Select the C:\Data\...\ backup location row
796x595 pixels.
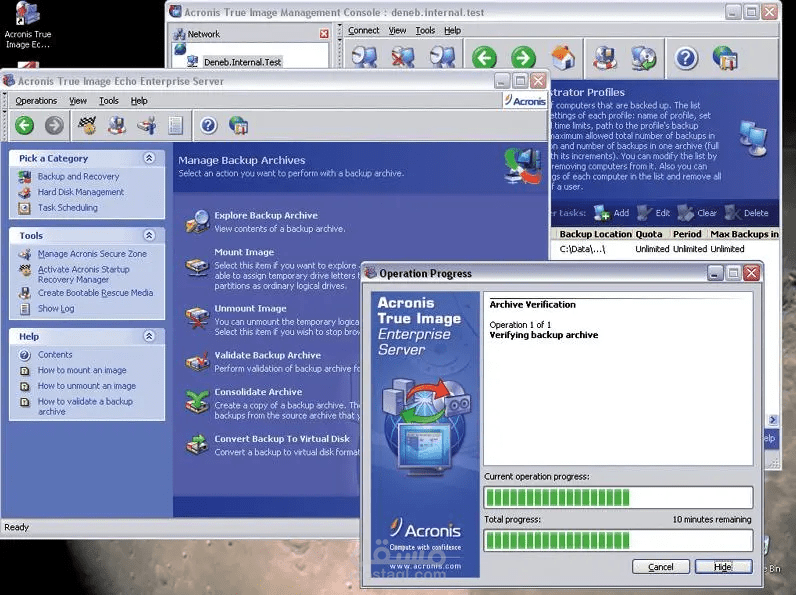pyautogui.click(x=665, y=249)
